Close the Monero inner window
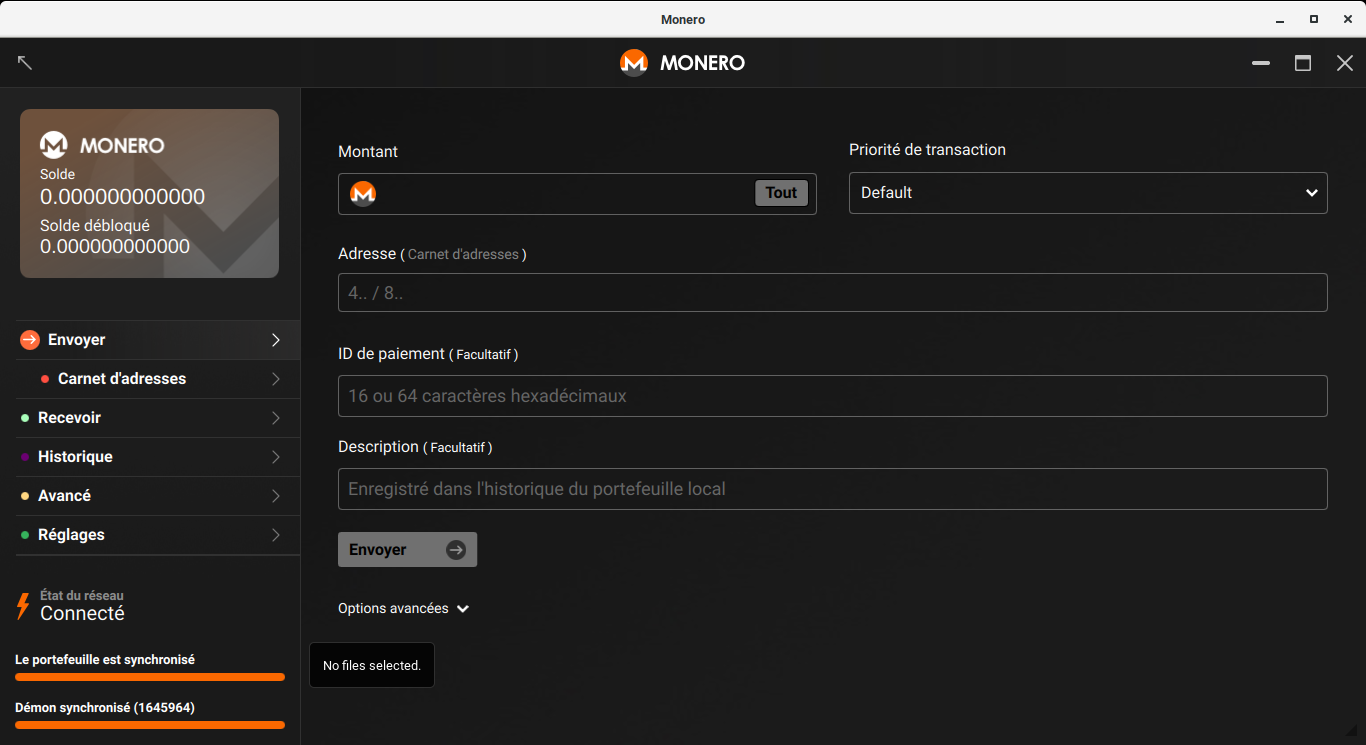The image size is (1366, 745). tap(1345, 63)
